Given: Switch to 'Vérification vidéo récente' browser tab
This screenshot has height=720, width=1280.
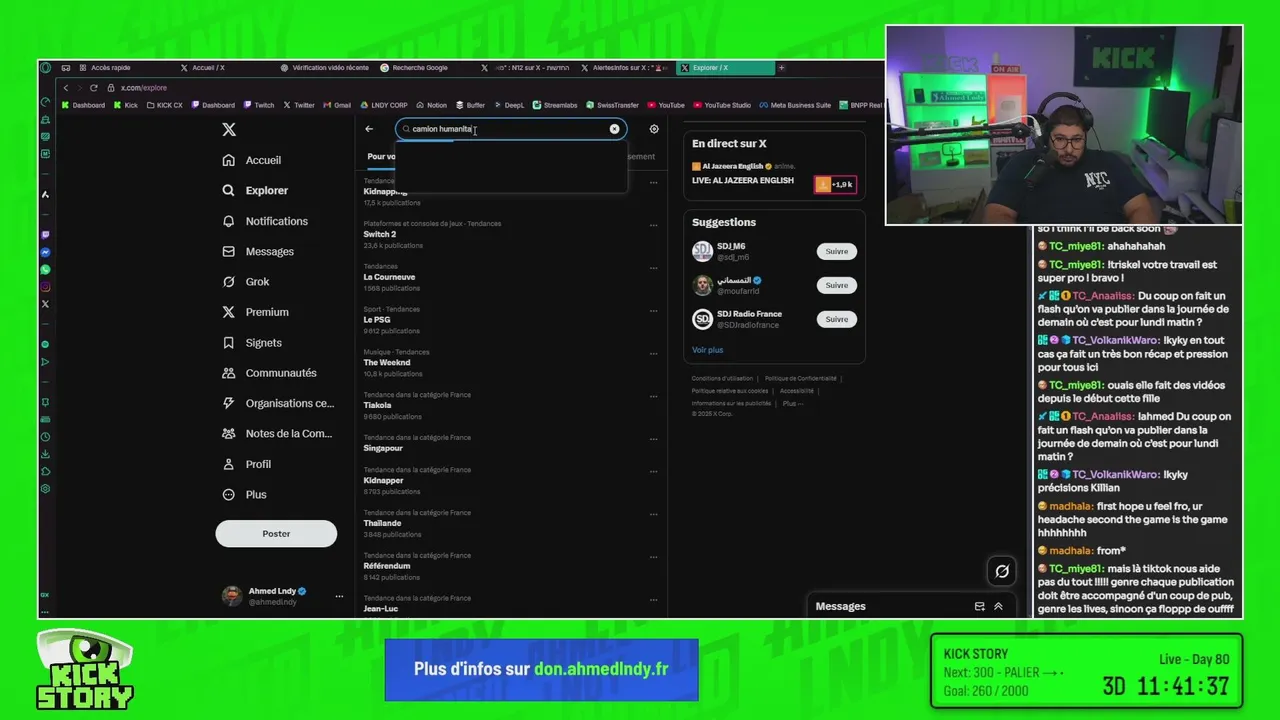Looking at the screenshot, I should click(325, 68).
